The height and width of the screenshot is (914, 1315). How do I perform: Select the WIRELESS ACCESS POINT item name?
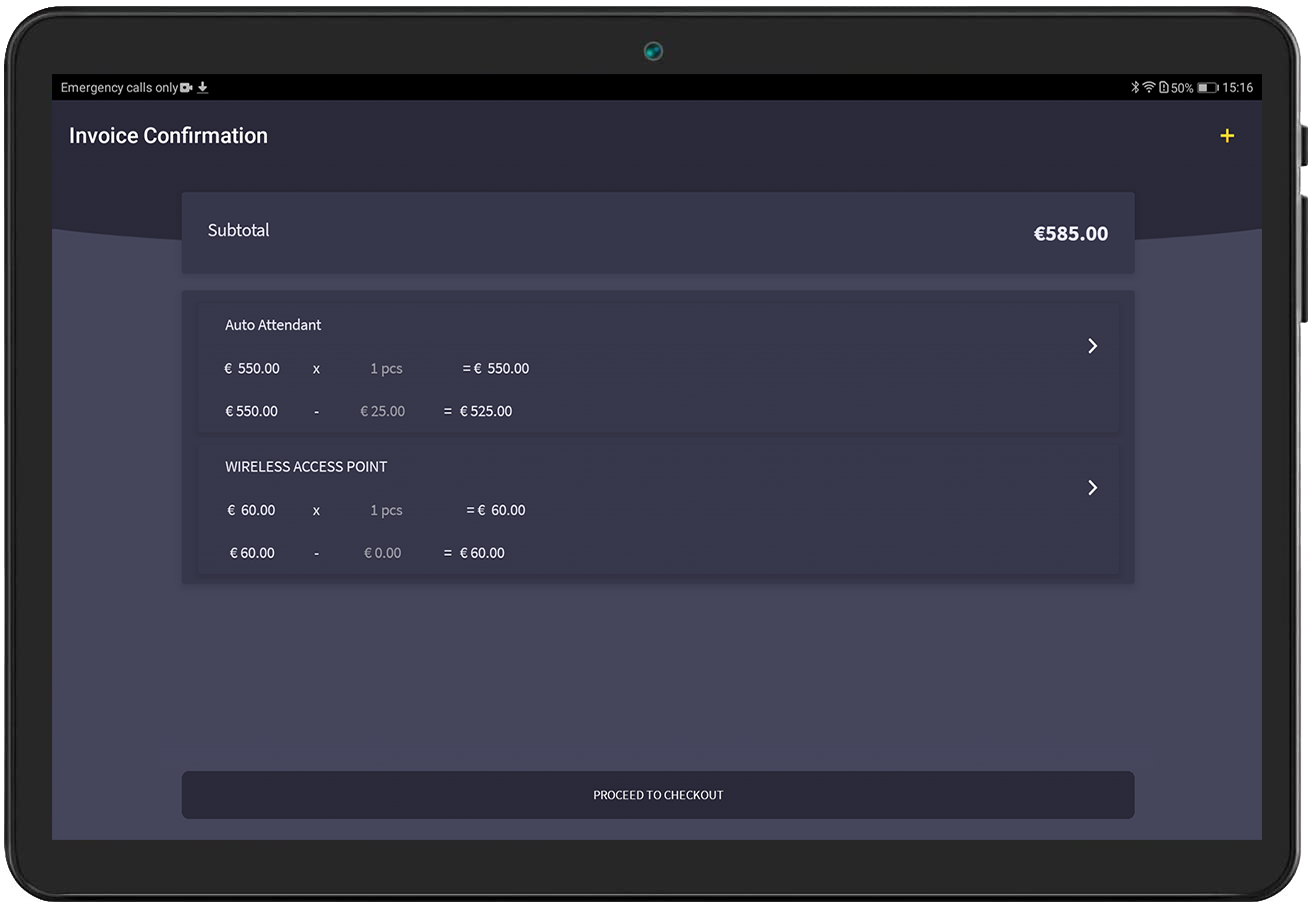coord(306,467)
